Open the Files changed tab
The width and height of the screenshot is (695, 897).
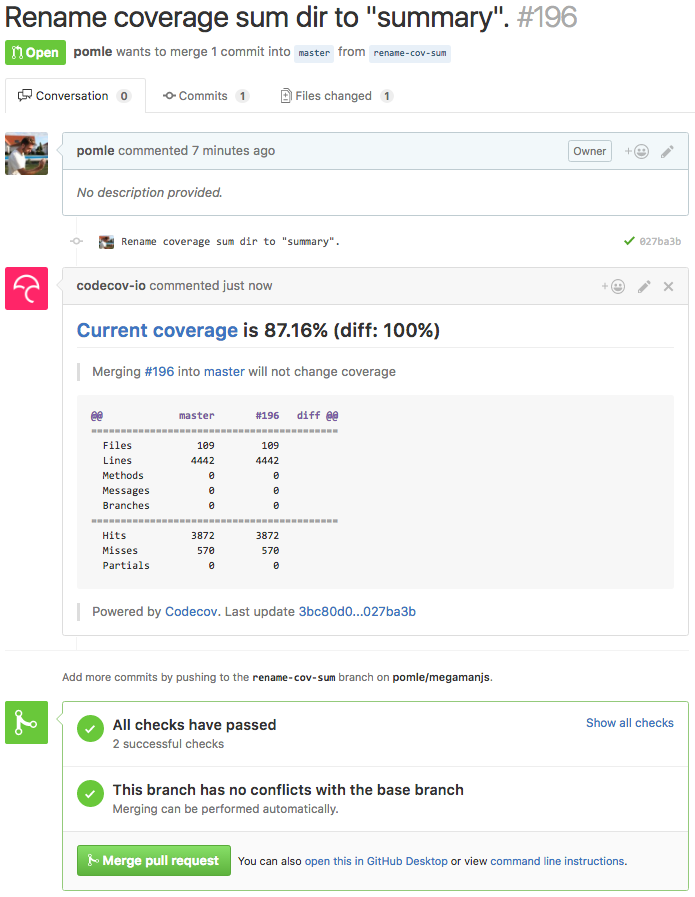point(336,96)
